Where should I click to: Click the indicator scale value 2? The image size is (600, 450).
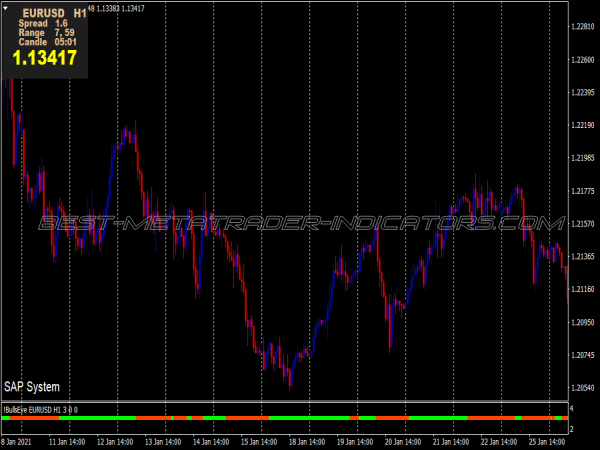tap(572, 429)
